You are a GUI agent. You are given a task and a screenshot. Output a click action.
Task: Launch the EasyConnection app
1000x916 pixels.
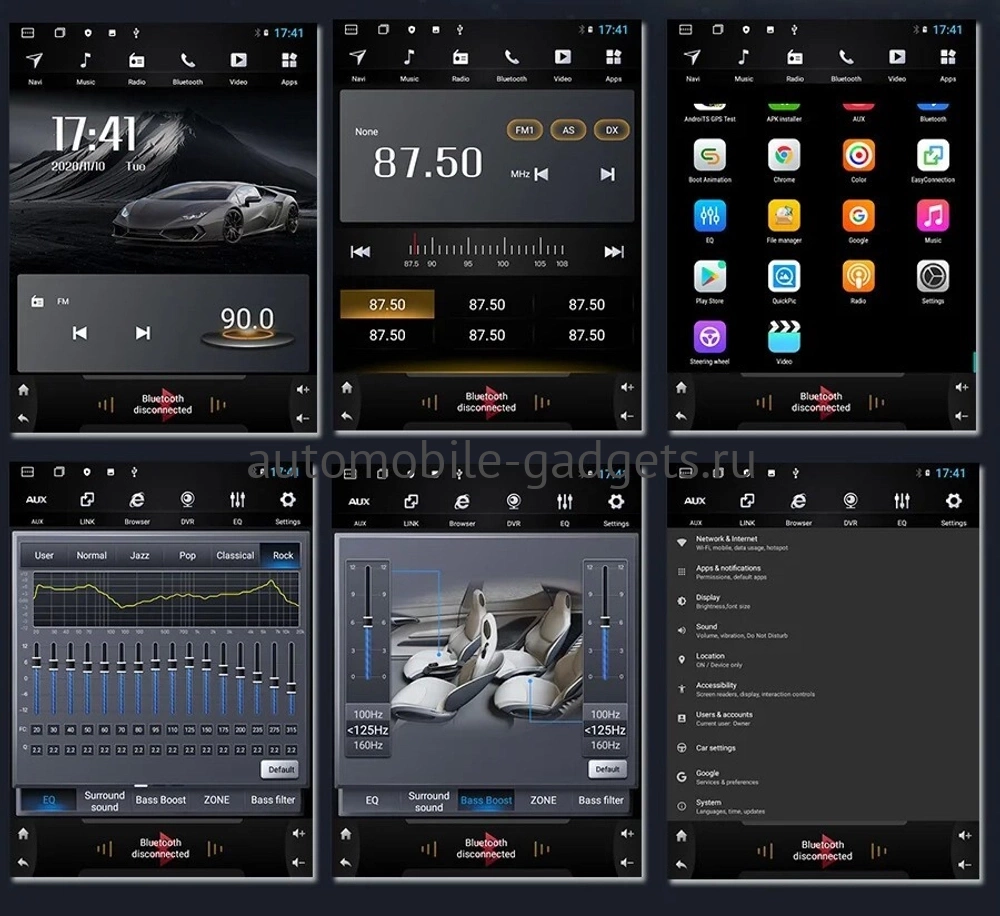click(932, 156)
